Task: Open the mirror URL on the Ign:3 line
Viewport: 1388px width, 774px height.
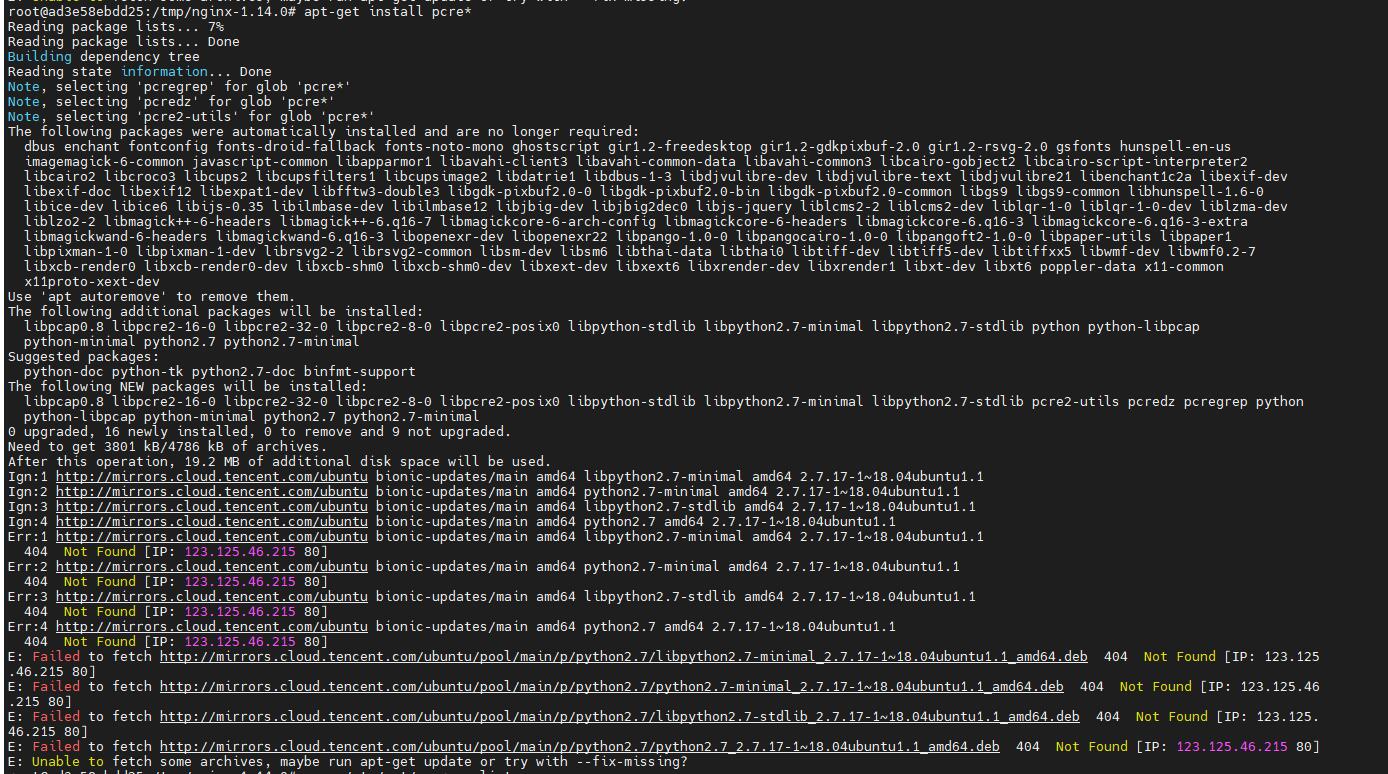Action: click(211, 507)
